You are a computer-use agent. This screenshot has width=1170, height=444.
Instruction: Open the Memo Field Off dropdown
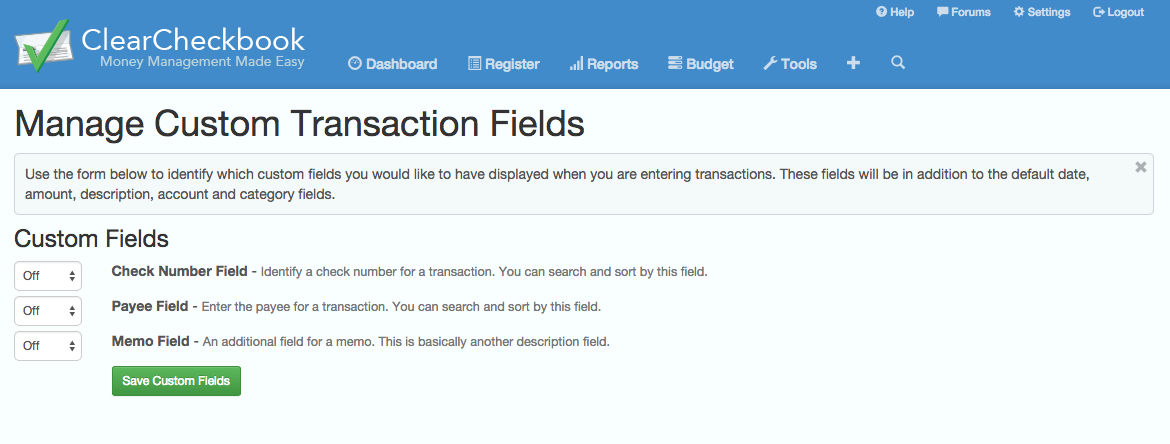[x=48, y=346]
